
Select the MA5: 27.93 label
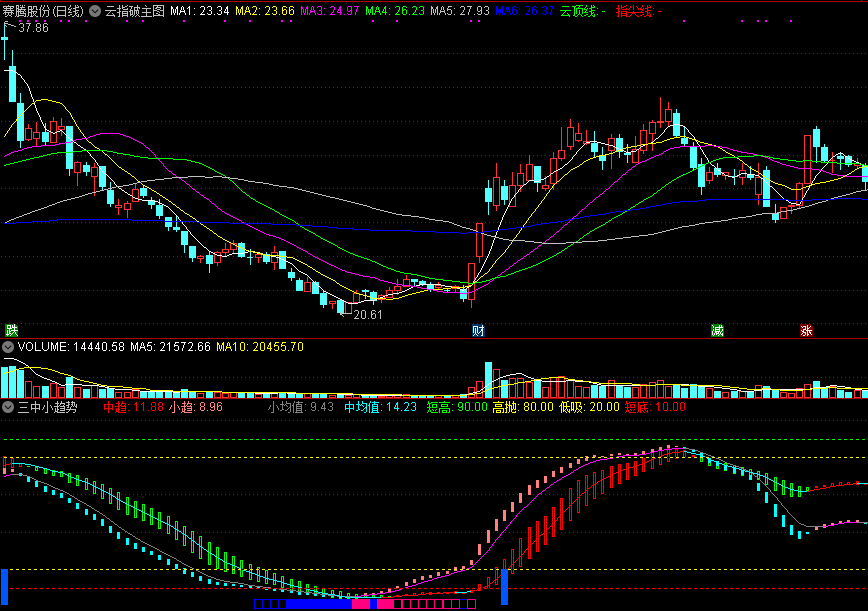point(459,11)
